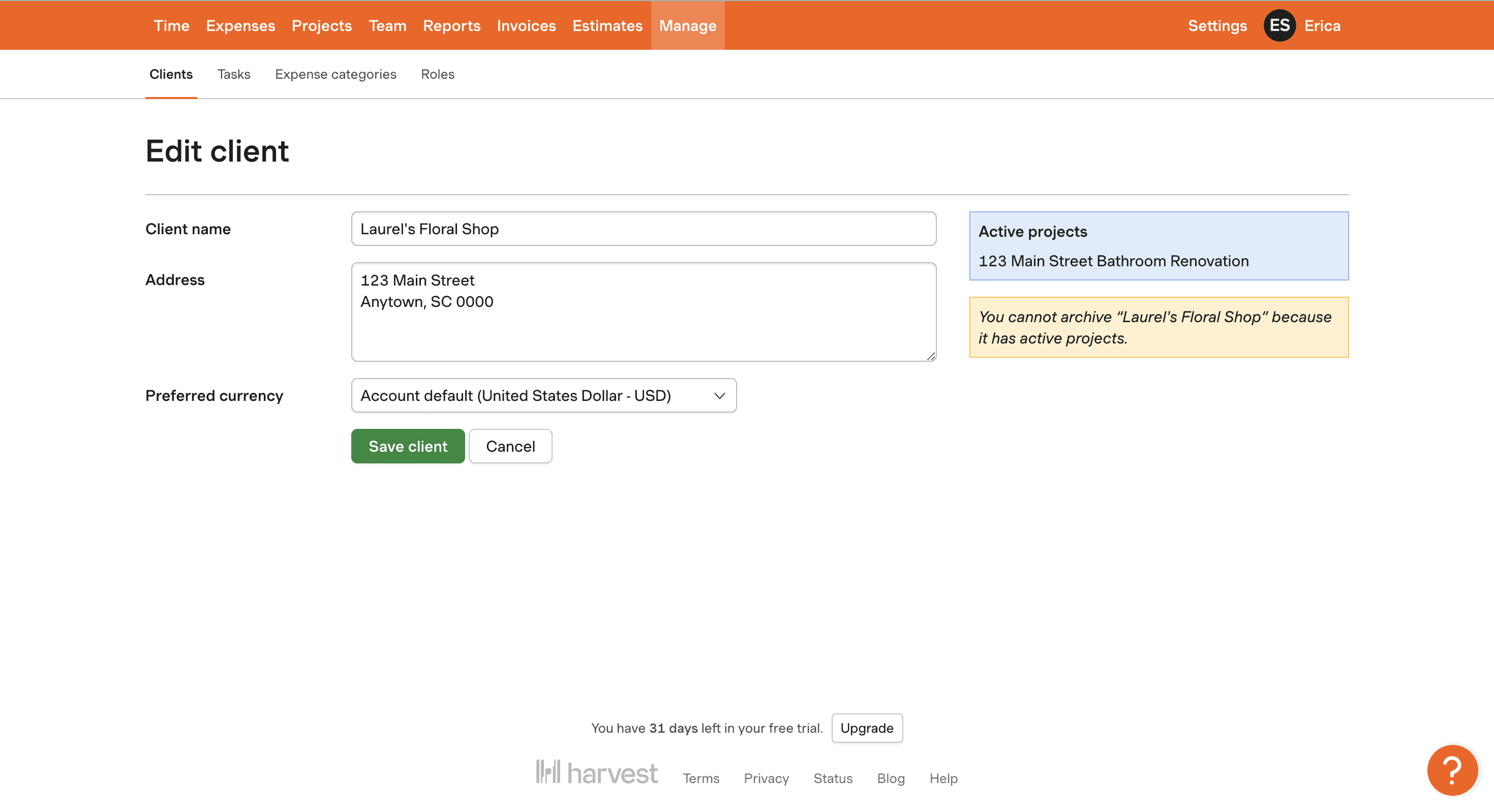This screenshot has width=1494, height=812.
Task: Open the Reports menu item
Action: (x=451, y=25)
